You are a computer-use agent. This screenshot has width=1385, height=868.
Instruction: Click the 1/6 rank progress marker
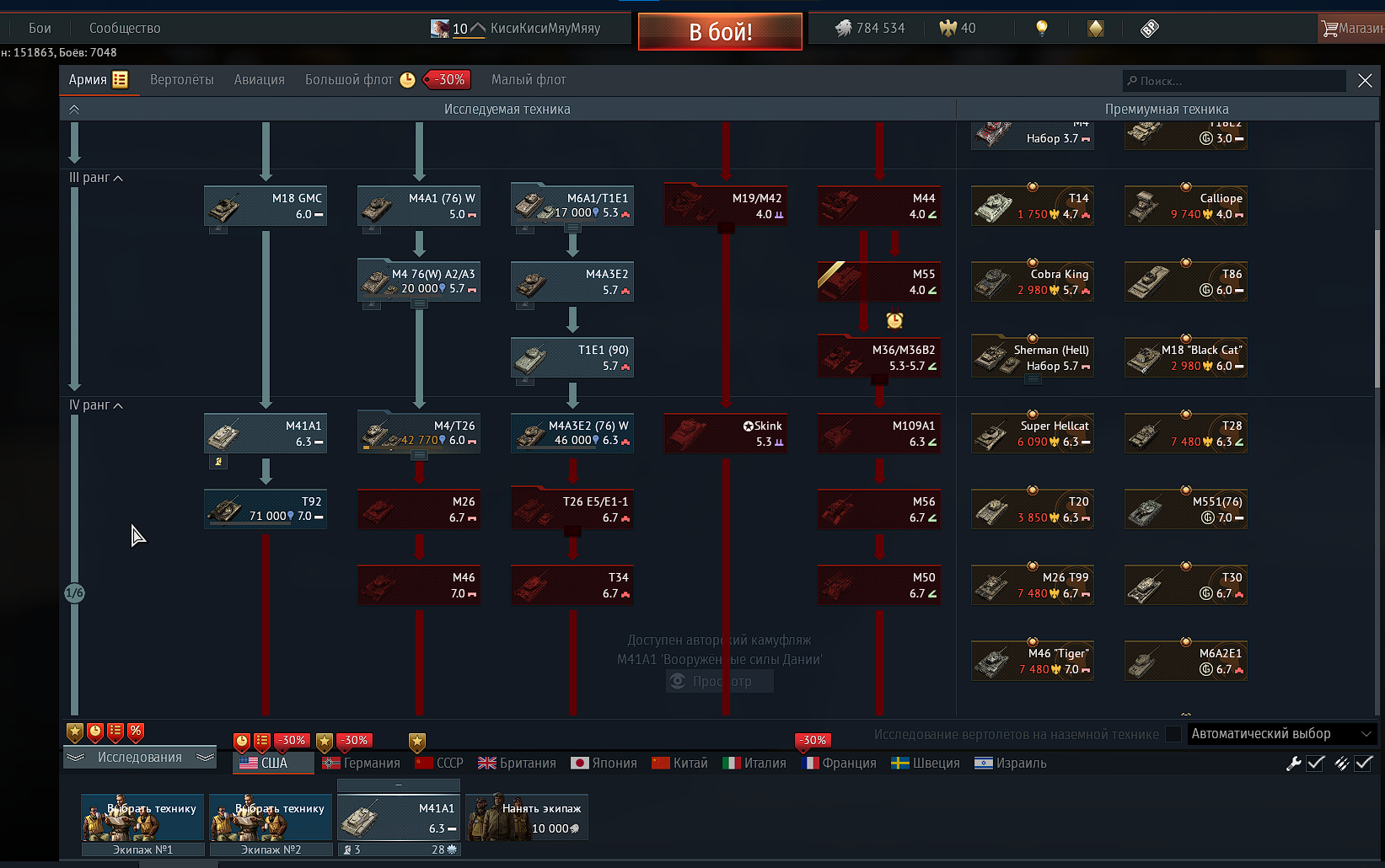74,593
